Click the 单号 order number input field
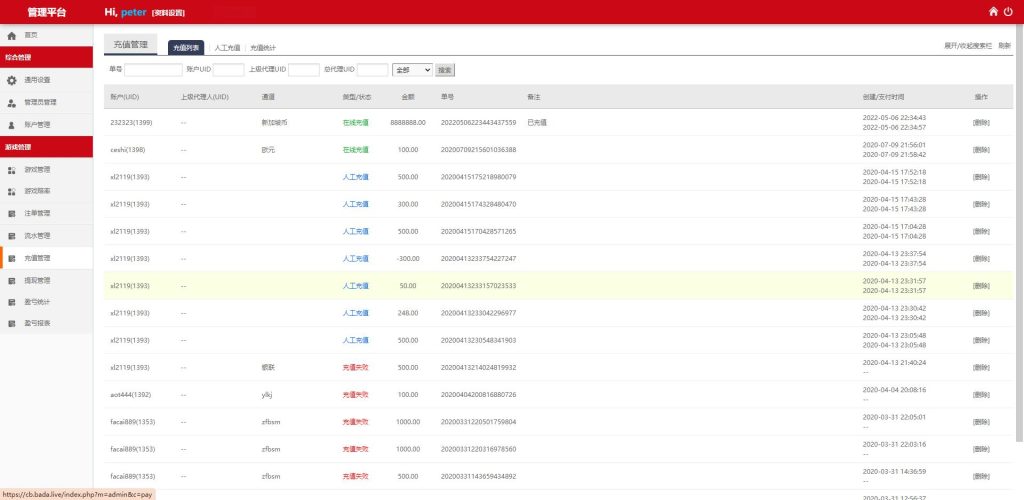 pyautogui.click(x=153, y=70)
